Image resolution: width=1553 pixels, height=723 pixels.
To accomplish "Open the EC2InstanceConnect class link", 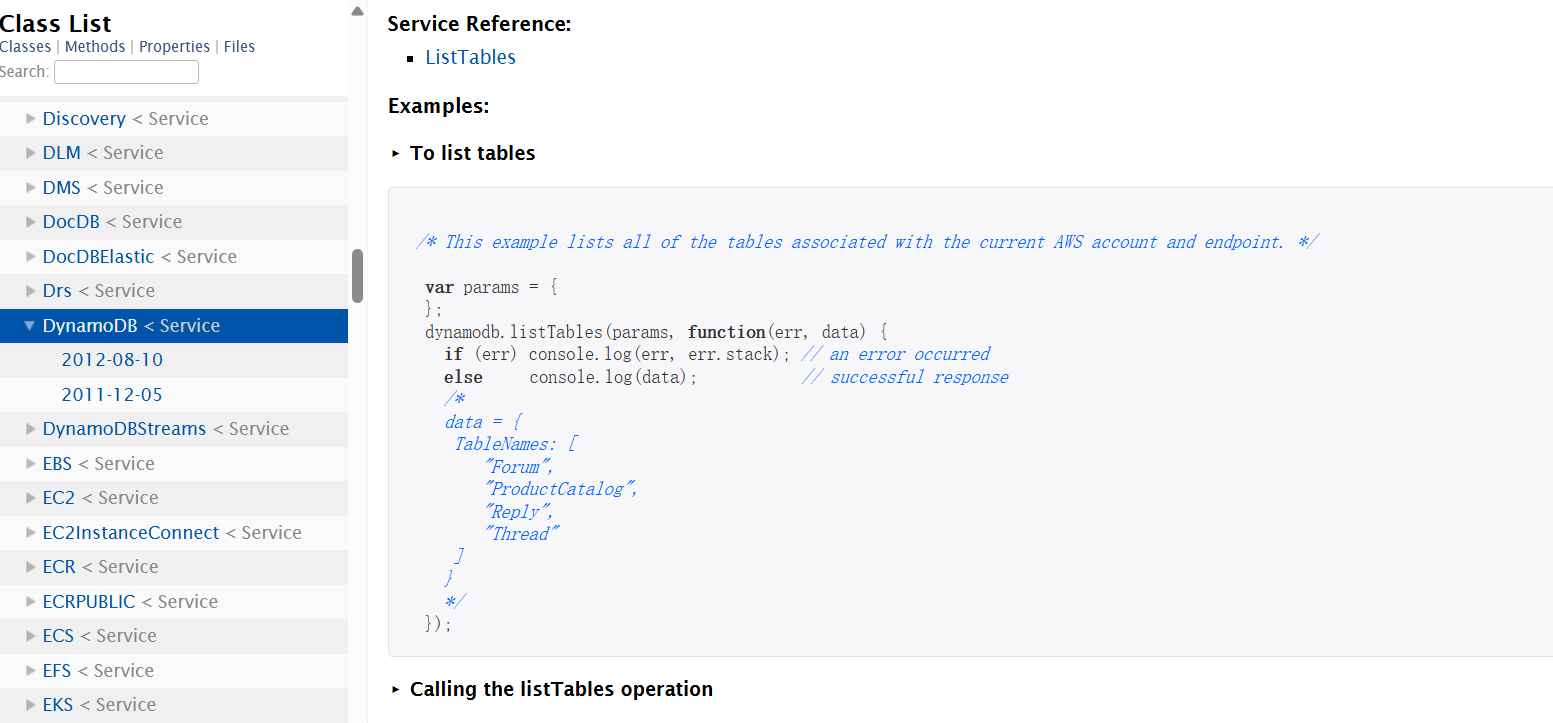I will pyautogui.click(x=131, y=533).
